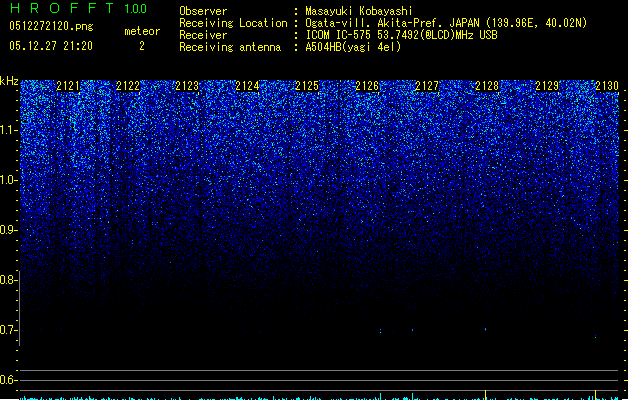Click the Ogata-vill. Akita-Pref. JAPAN location text
The width and height of the screenshot is (629, 400).
click(x=446, y=23)
